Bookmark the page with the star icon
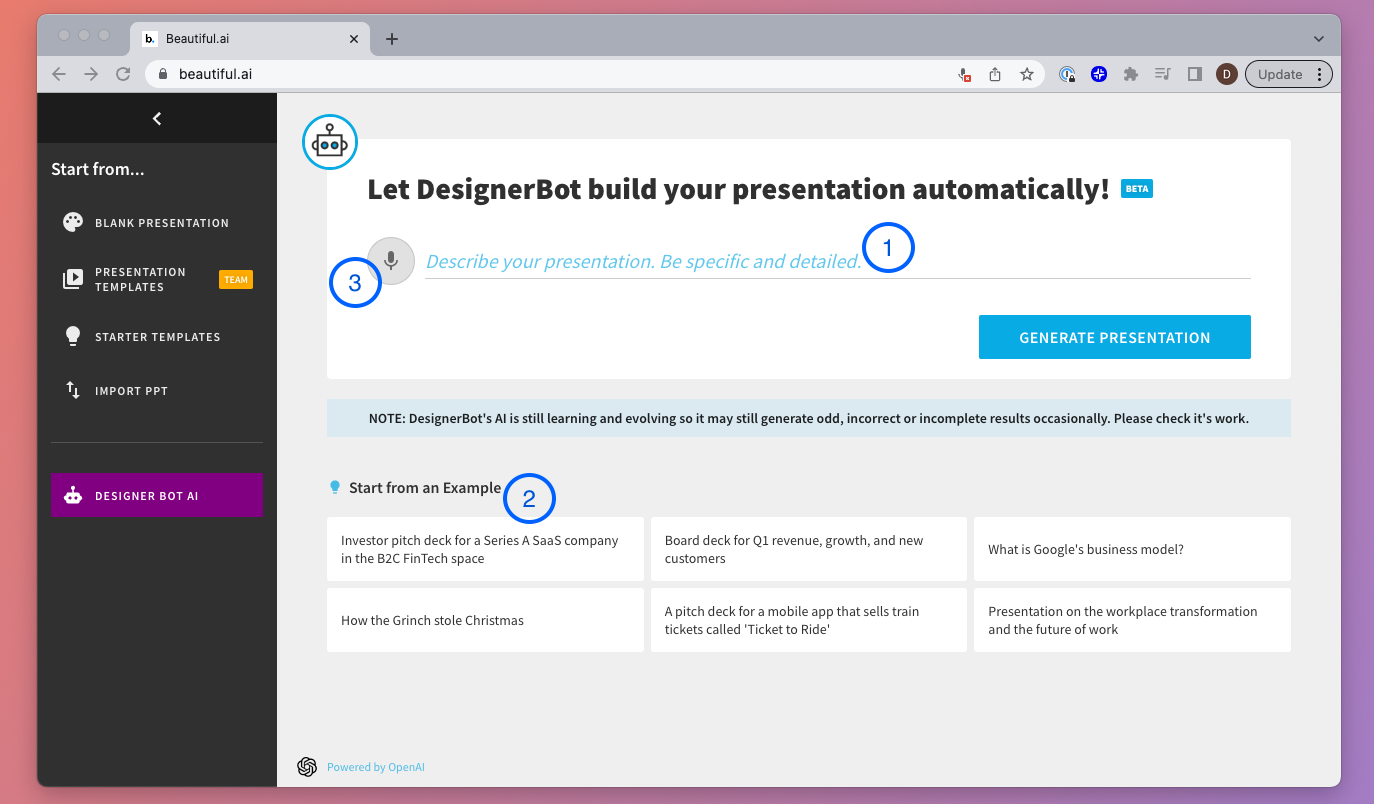This screenshot has height=804, width=1374. pyautogui.click(x=1027, y=74)
